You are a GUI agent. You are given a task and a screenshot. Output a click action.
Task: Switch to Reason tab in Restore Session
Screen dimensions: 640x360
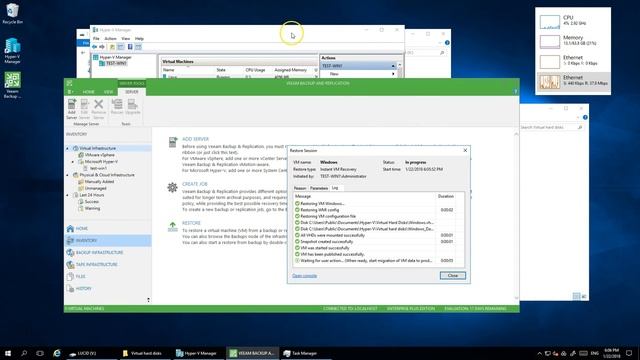(x=300, y=188)
